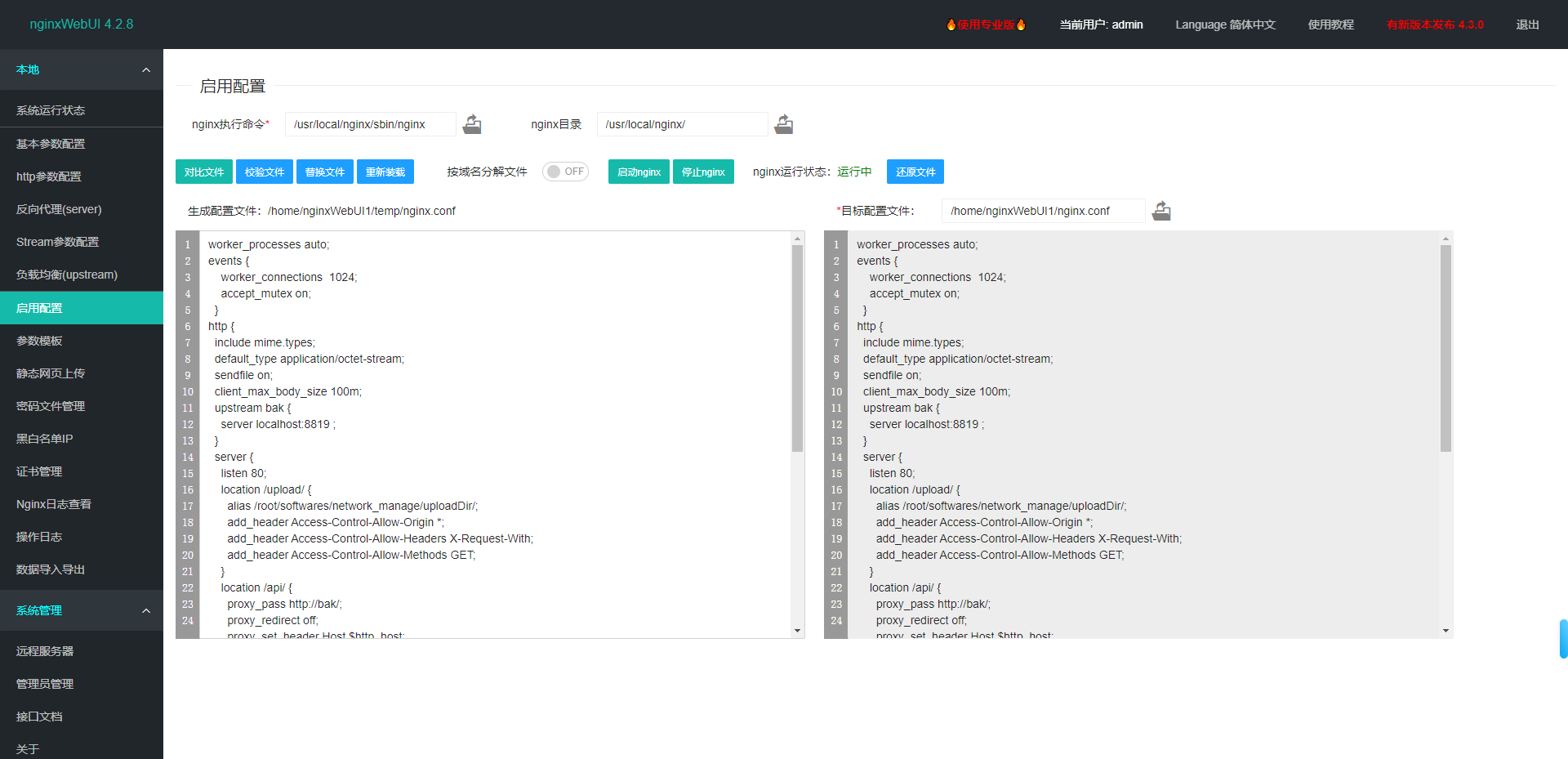The height and width of the screenshot is (759, 1568).
Task: Open 基本参数配置 menu item
Action: pos(82,144)
